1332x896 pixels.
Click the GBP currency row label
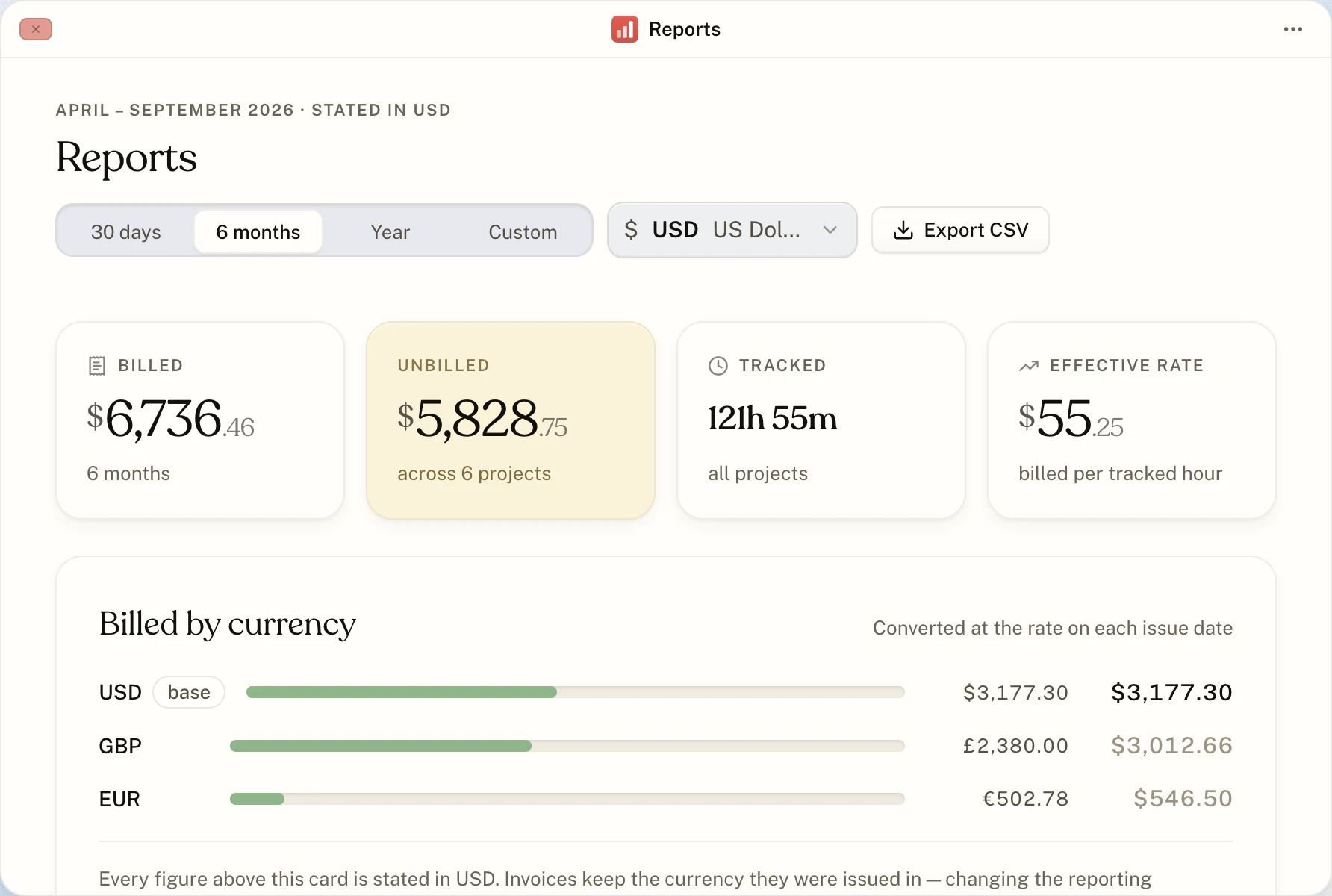(x=120, y=746)
